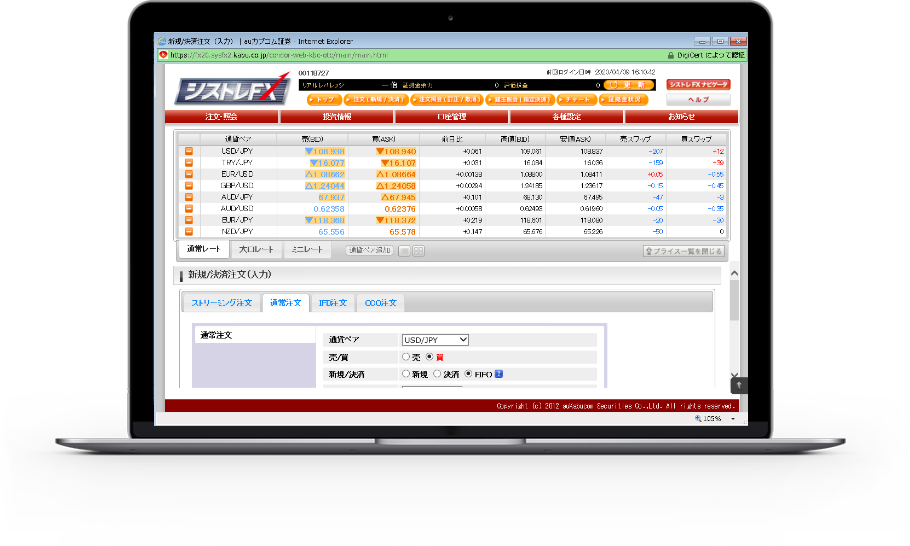
Task: Click the orange icon beside USD/JPY row
Action: tap(189, 151)
